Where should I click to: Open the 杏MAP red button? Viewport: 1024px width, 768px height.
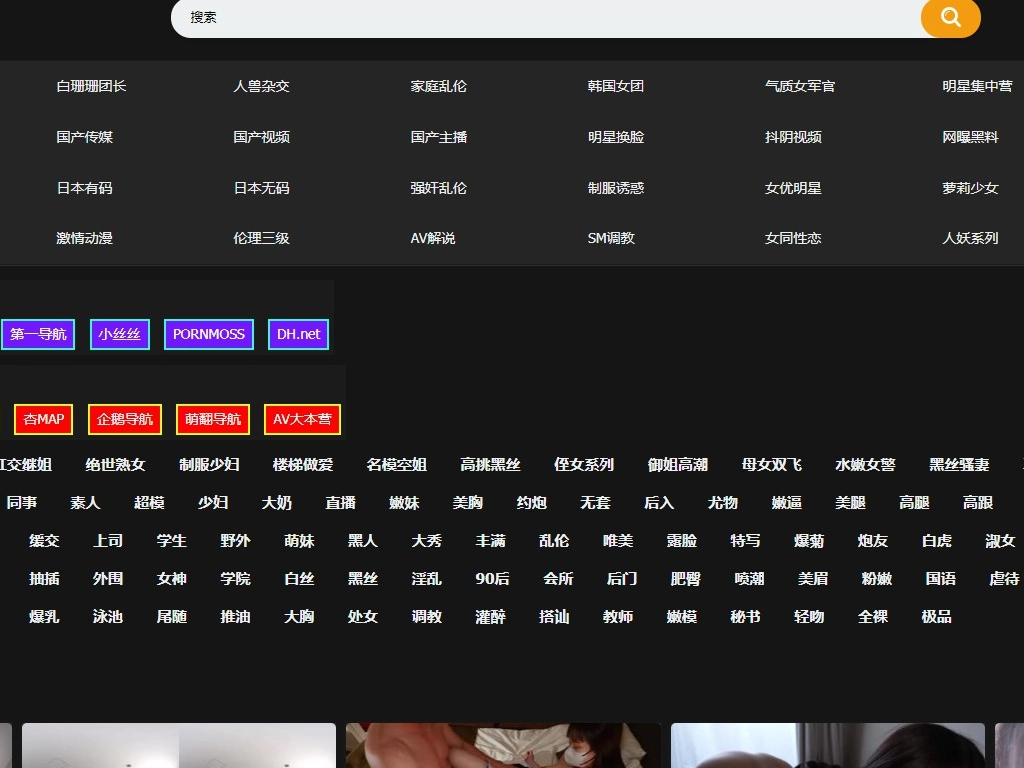pyautogui.click(x=42, y=419)
